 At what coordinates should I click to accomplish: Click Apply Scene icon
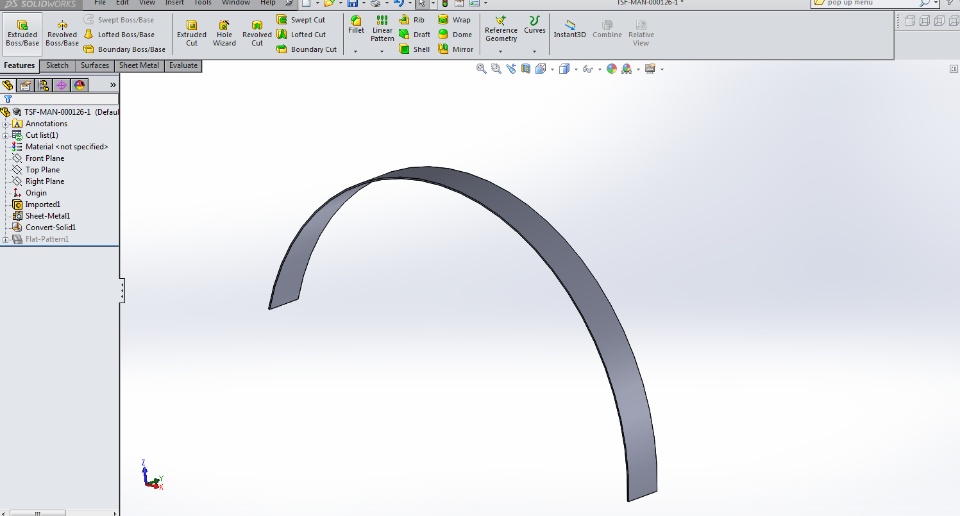click(626, 69)
